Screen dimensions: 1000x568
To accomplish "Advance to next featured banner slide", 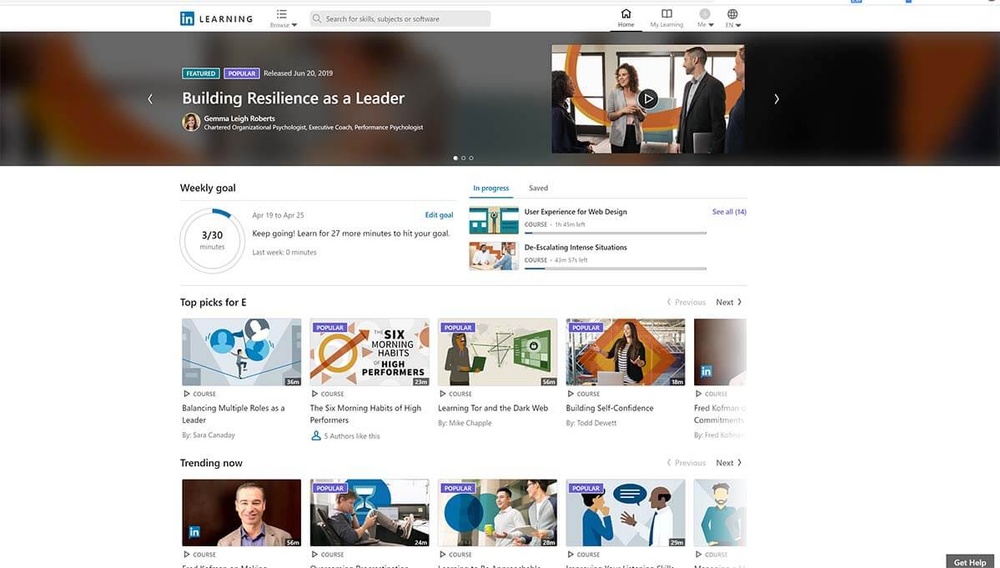I will (776, 99).
